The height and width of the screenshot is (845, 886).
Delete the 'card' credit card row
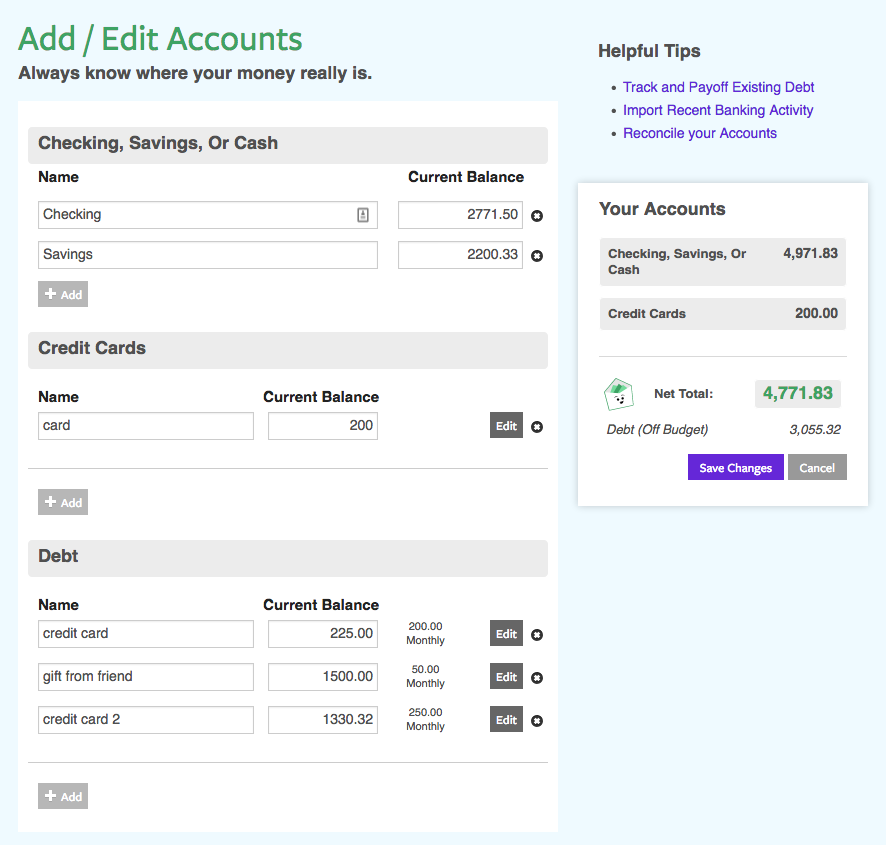[537, 427]
